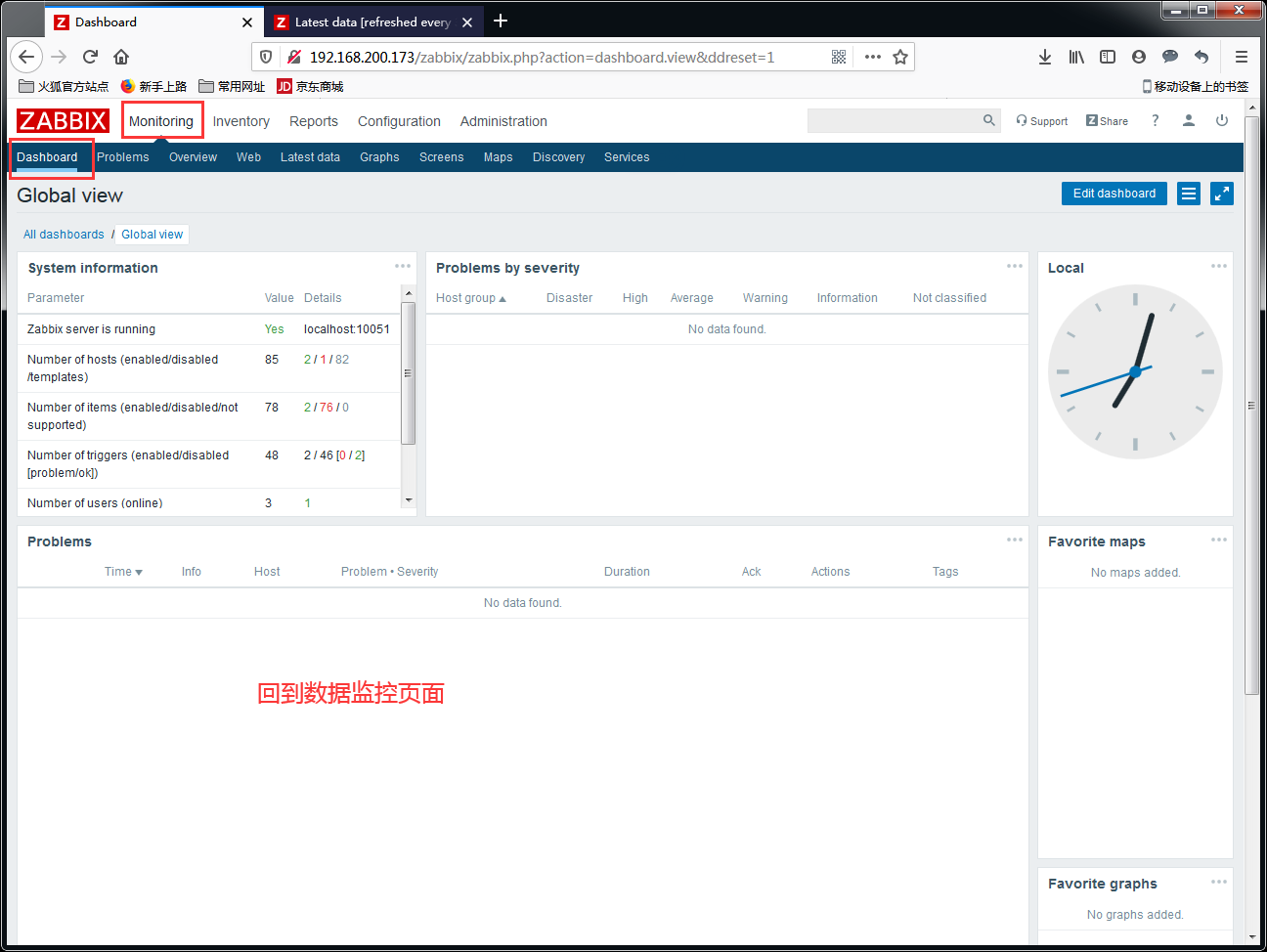1267x952 pixels.
Task: Open the Share link
Action: 1107,121
